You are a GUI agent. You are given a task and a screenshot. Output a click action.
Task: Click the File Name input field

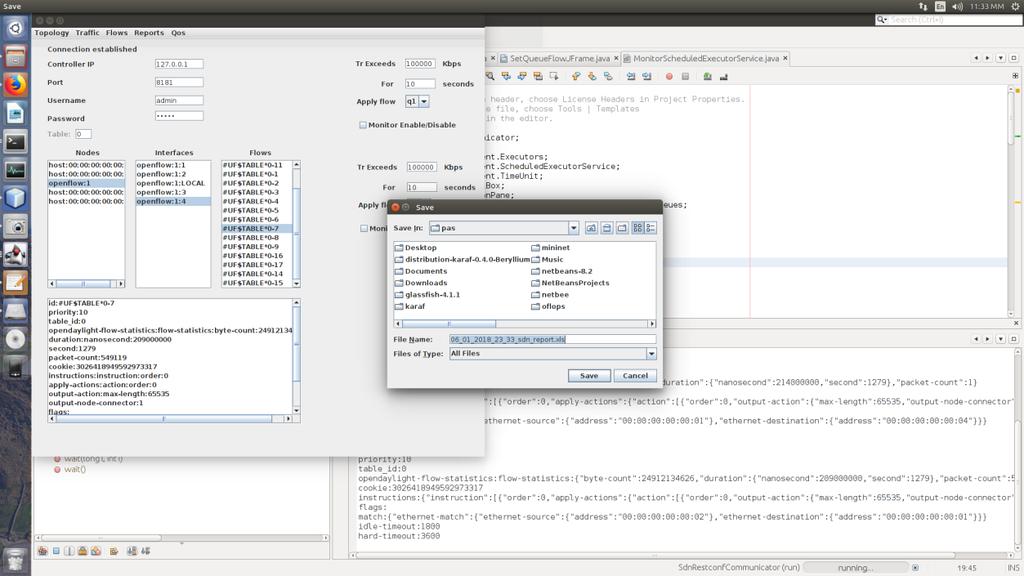552,339
